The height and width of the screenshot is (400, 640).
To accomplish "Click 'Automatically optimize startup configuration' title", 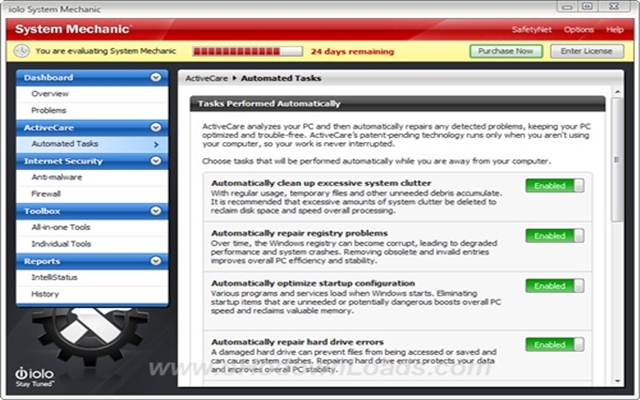I will pyautogui.click(x=313, y=283).
